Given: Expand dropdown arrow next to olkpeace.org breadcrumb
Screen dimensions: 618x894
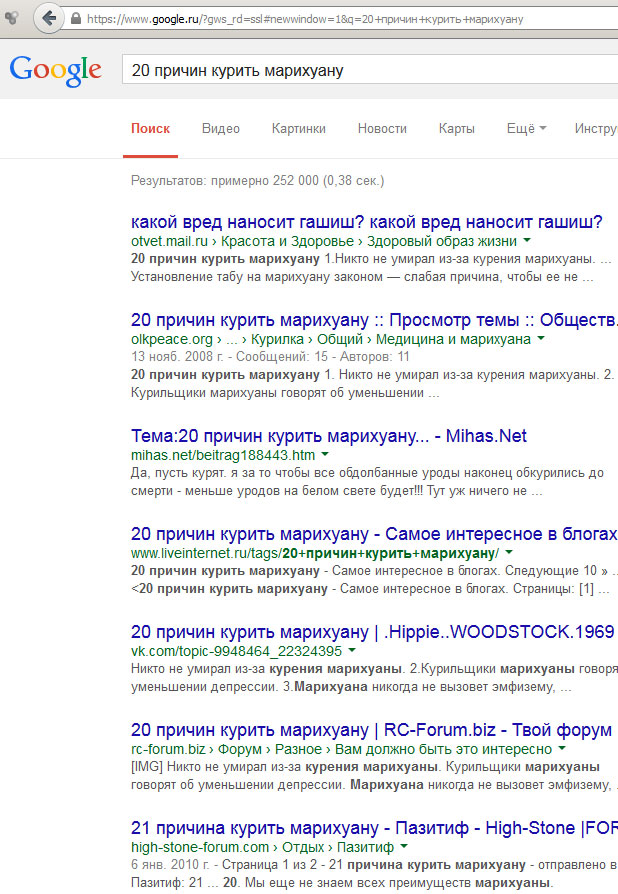Looking at the screenshot, I should tap(540, 338).
